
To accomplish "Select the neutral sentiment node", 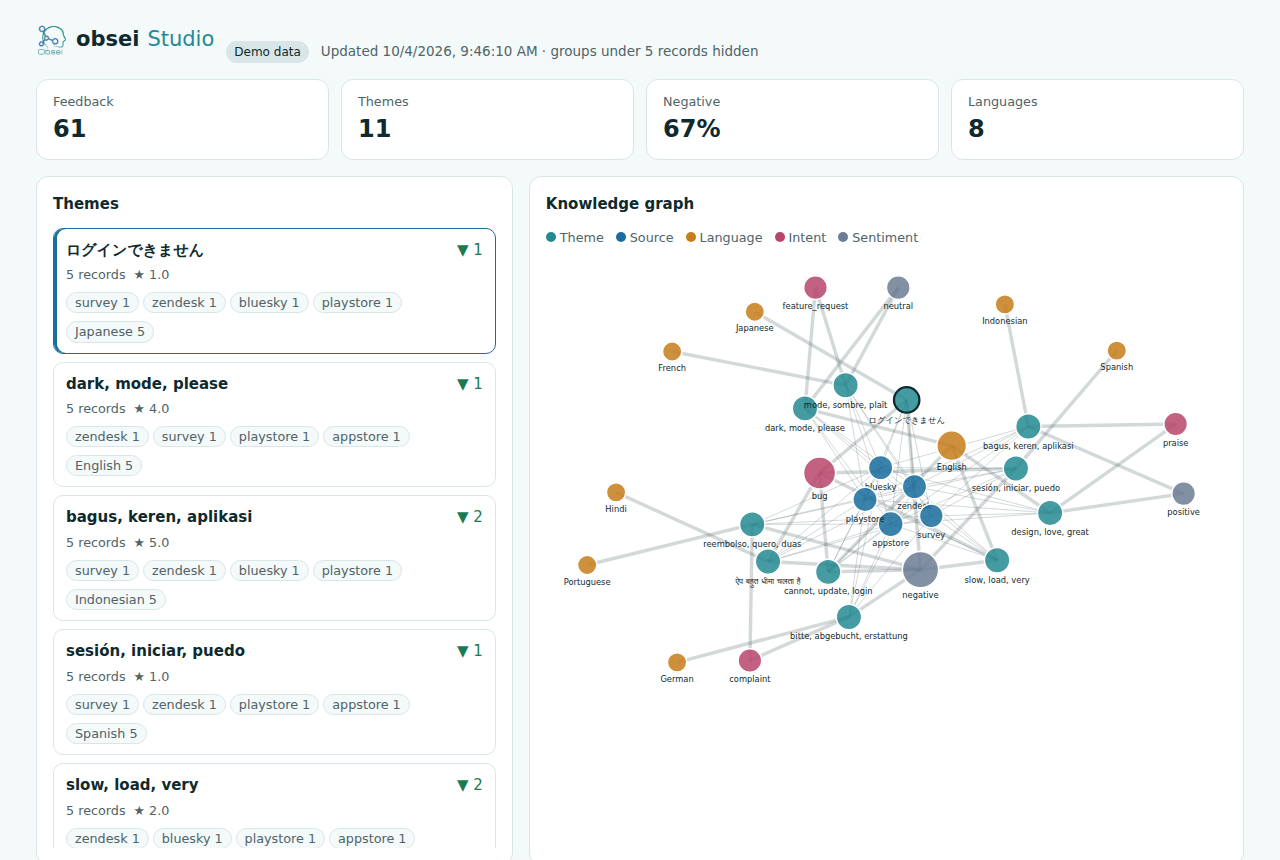I will (x=898, y=288).
